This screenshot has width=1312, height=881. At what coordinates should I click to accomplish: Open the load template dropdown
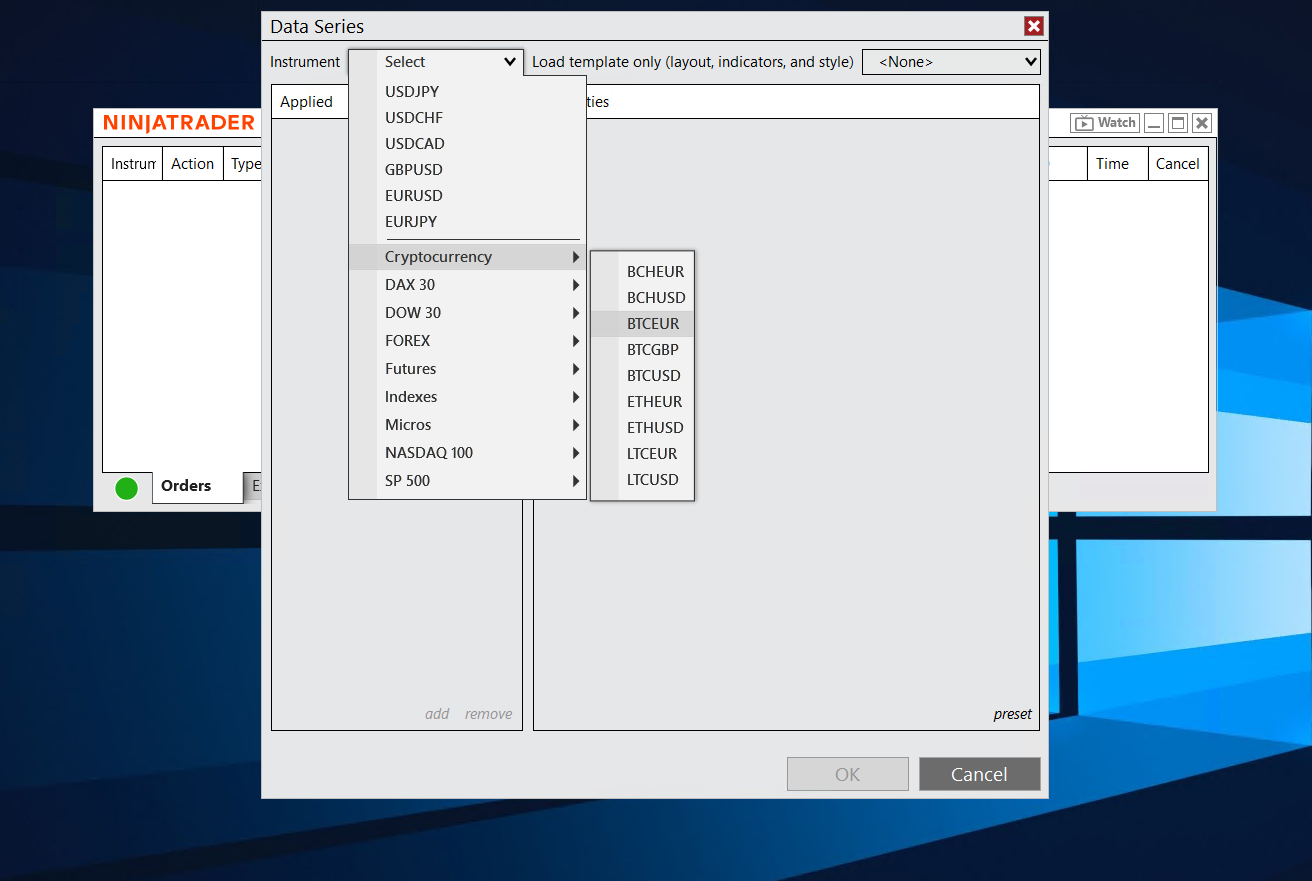[950, 62]
